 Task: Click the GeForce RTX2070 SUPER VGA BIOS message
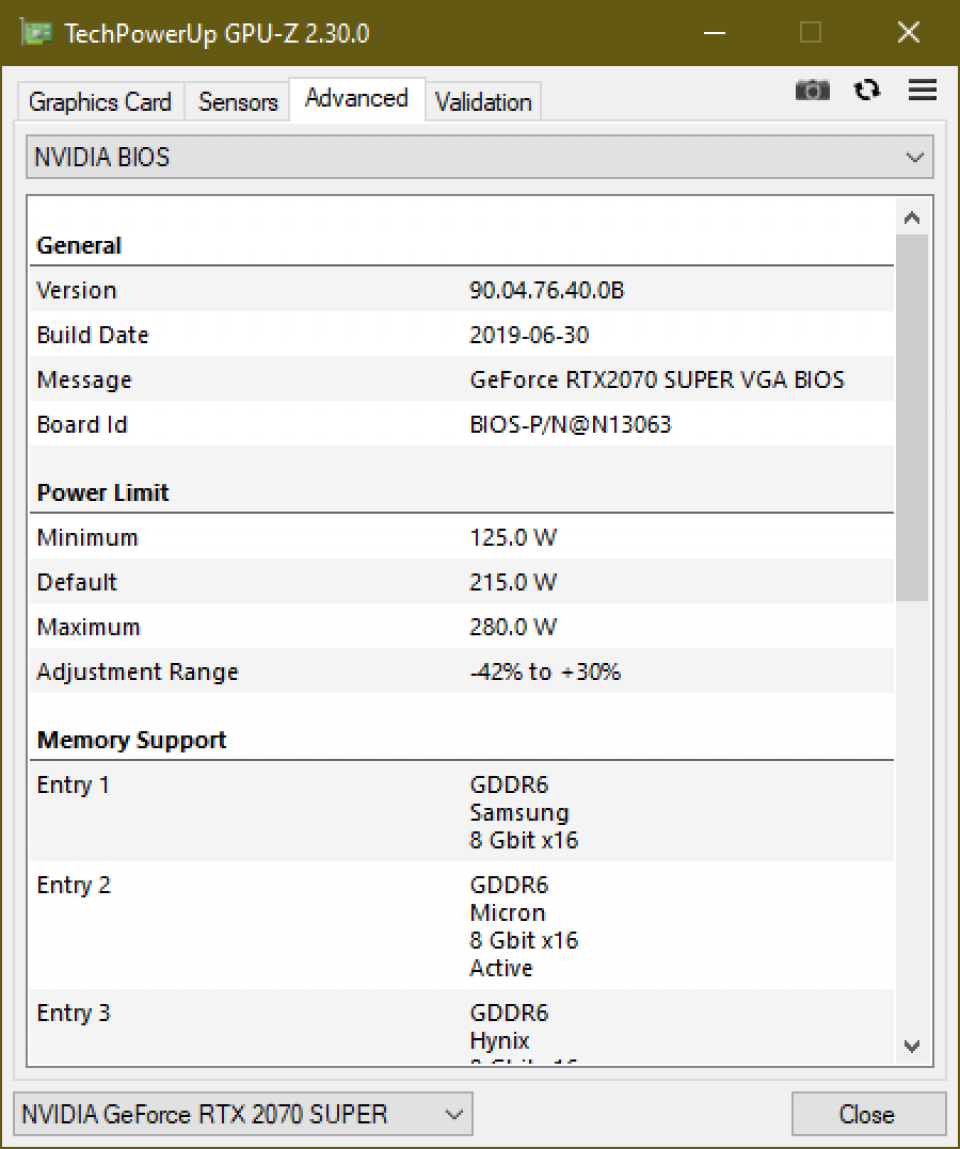657,380
